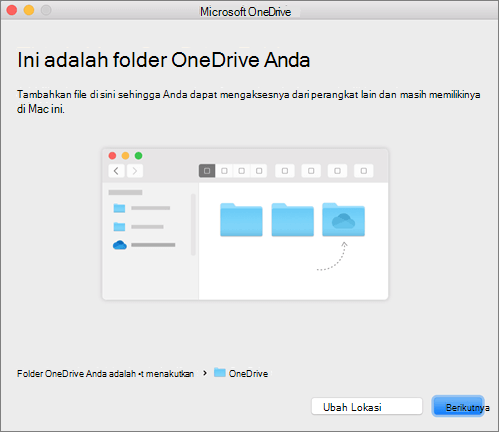Click the small OneDrive folder icon in path

220,372
